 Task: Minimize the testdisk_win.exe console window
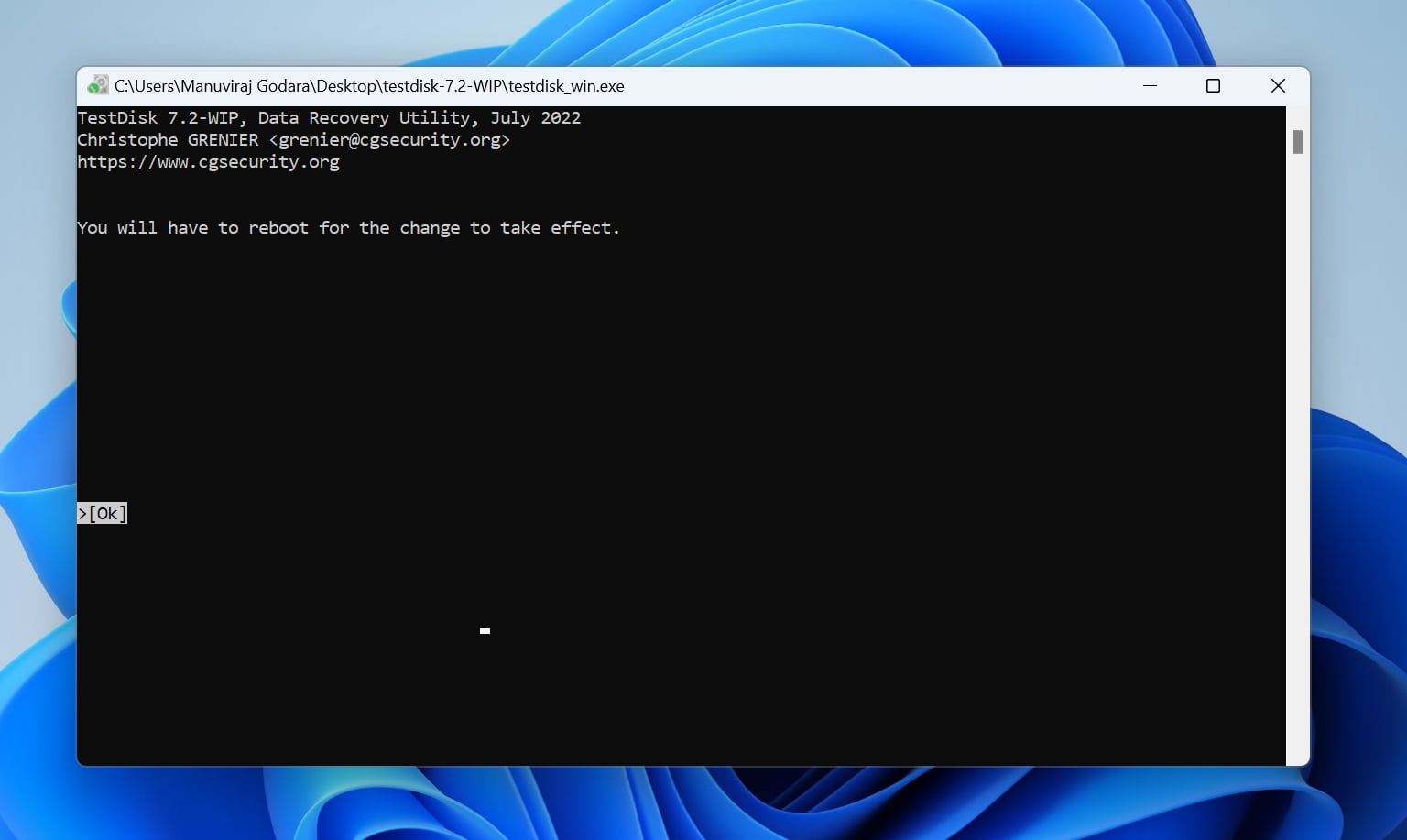1150,85
